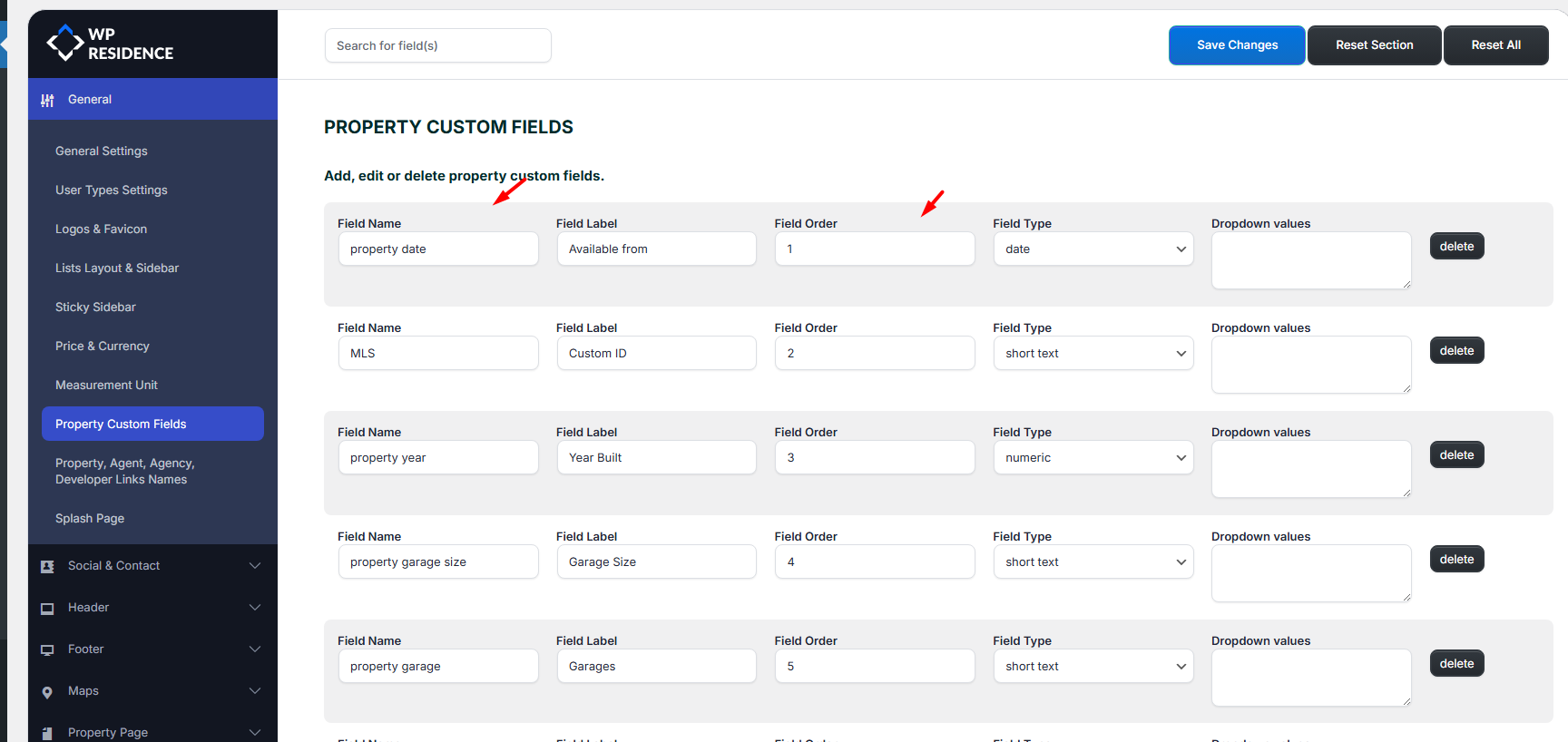1568x742 pixels.
Task: Open Price & Currency settings
Action: 103,347
